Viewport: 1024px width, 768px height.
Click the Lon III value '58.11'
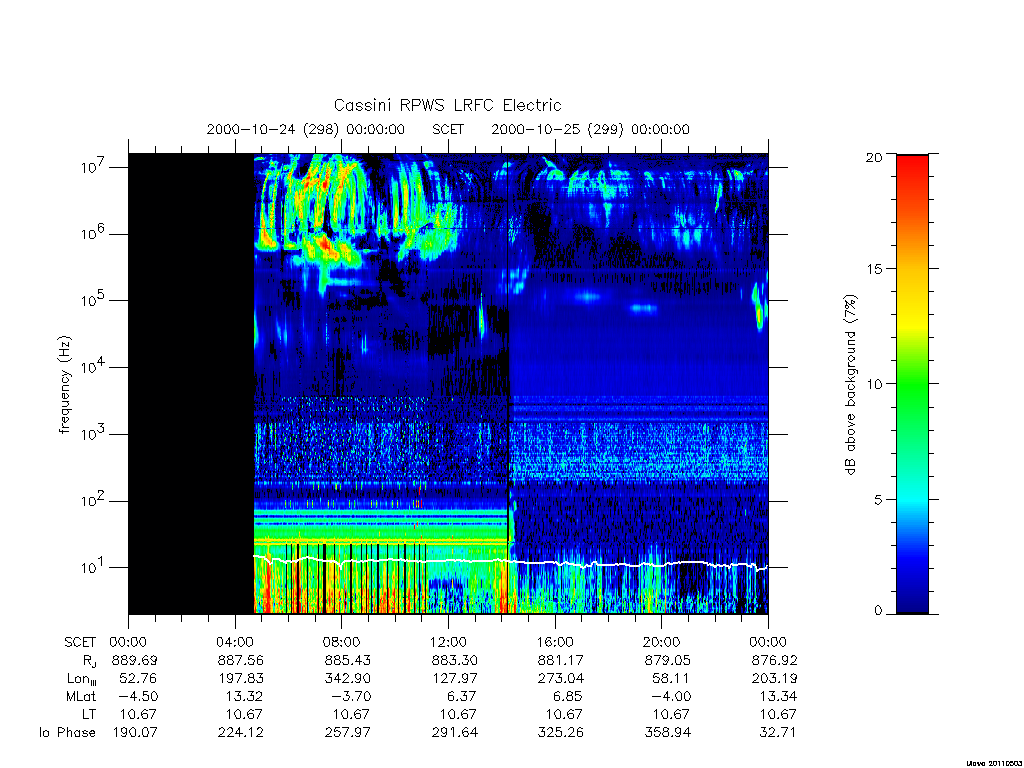(671, 679)
